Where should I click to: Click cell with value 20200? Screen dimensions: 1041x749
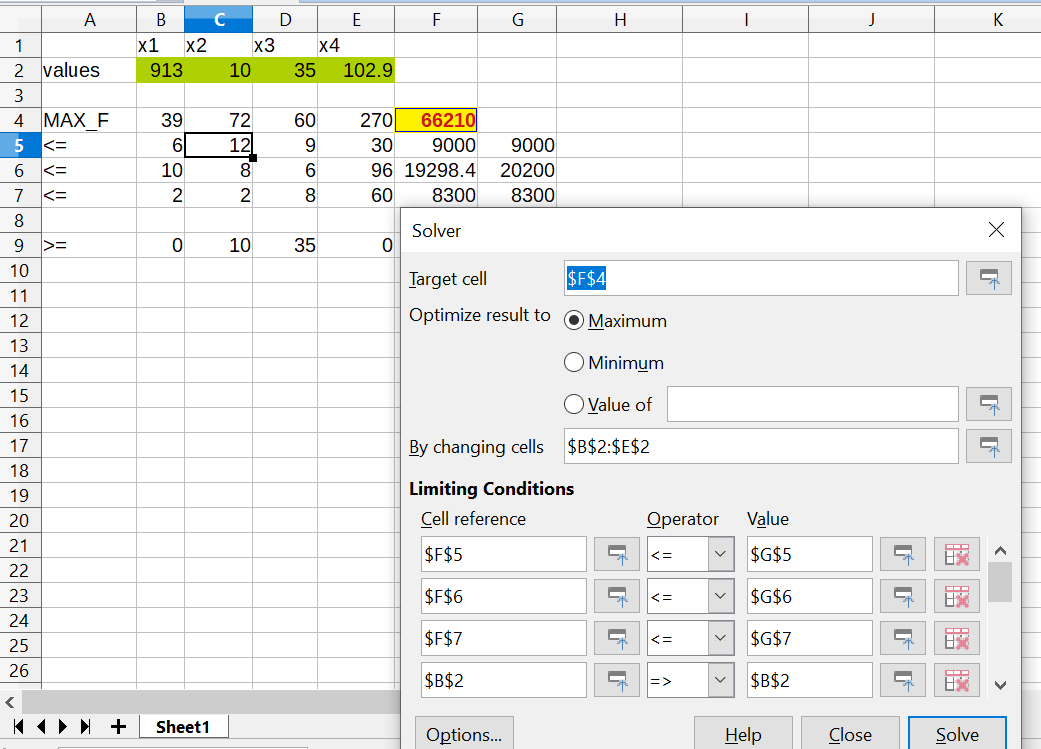[517, 171]
